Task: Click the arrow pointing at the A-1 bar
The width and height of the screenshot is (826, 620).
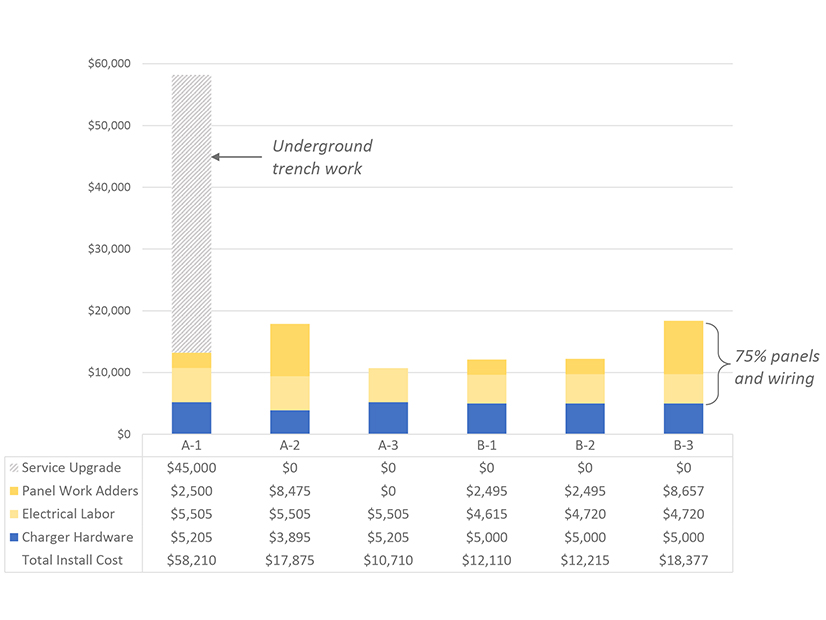Action: [x=235, y=157]
